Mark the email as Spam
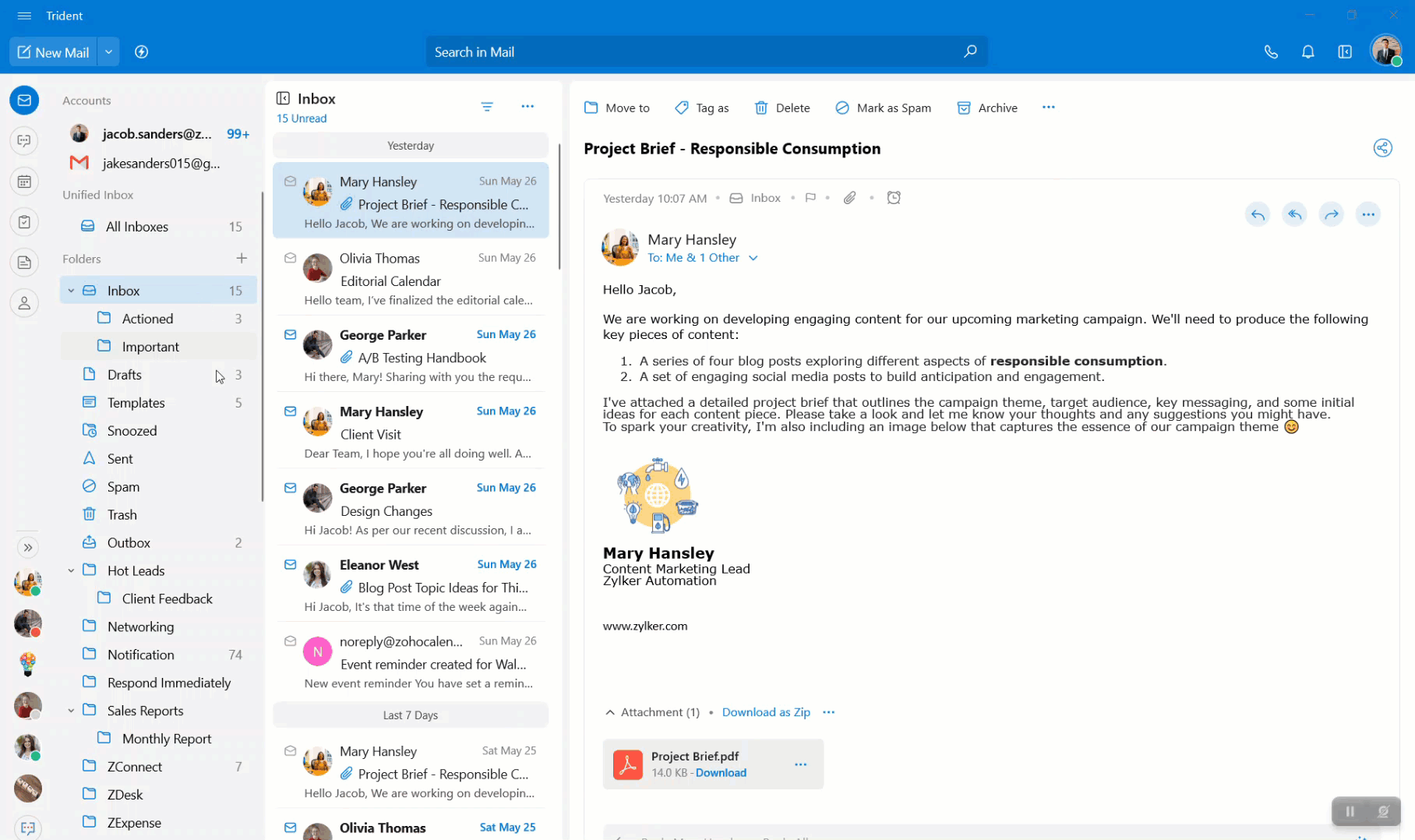 pyautogui.click(x=883, y=108)
